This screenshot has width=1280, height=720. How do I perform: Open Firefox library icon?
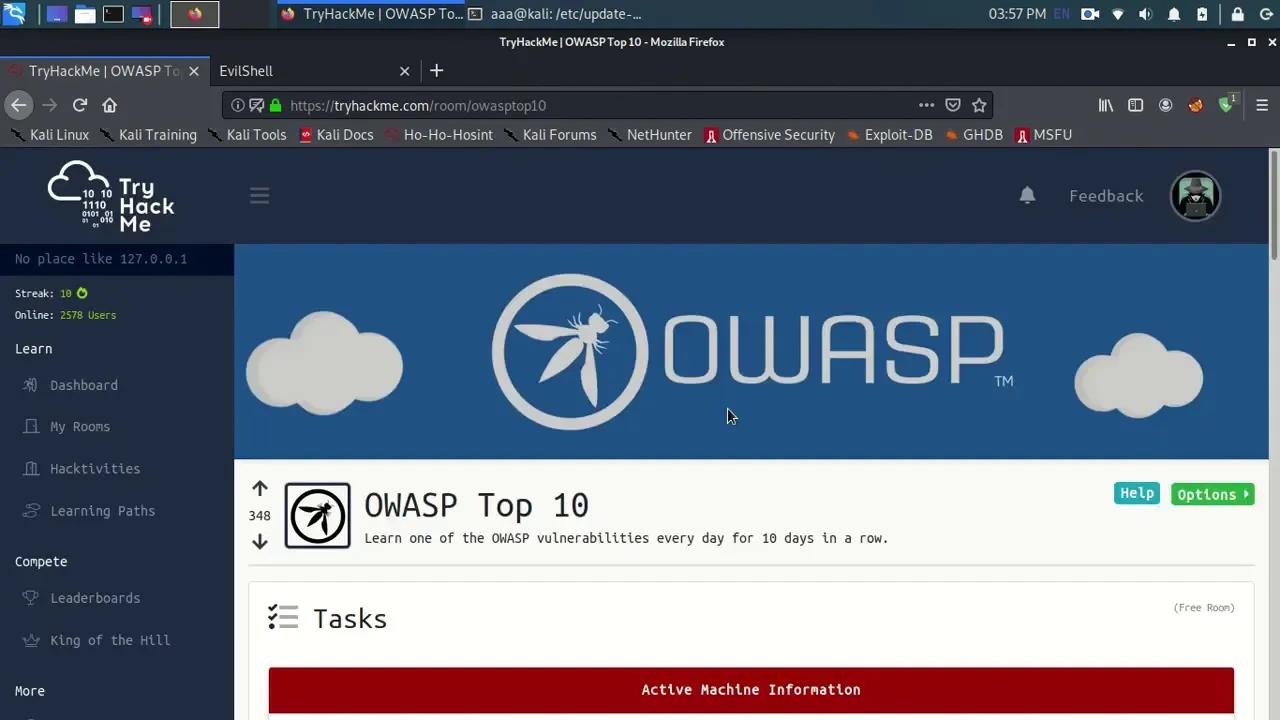(1106, 105)
